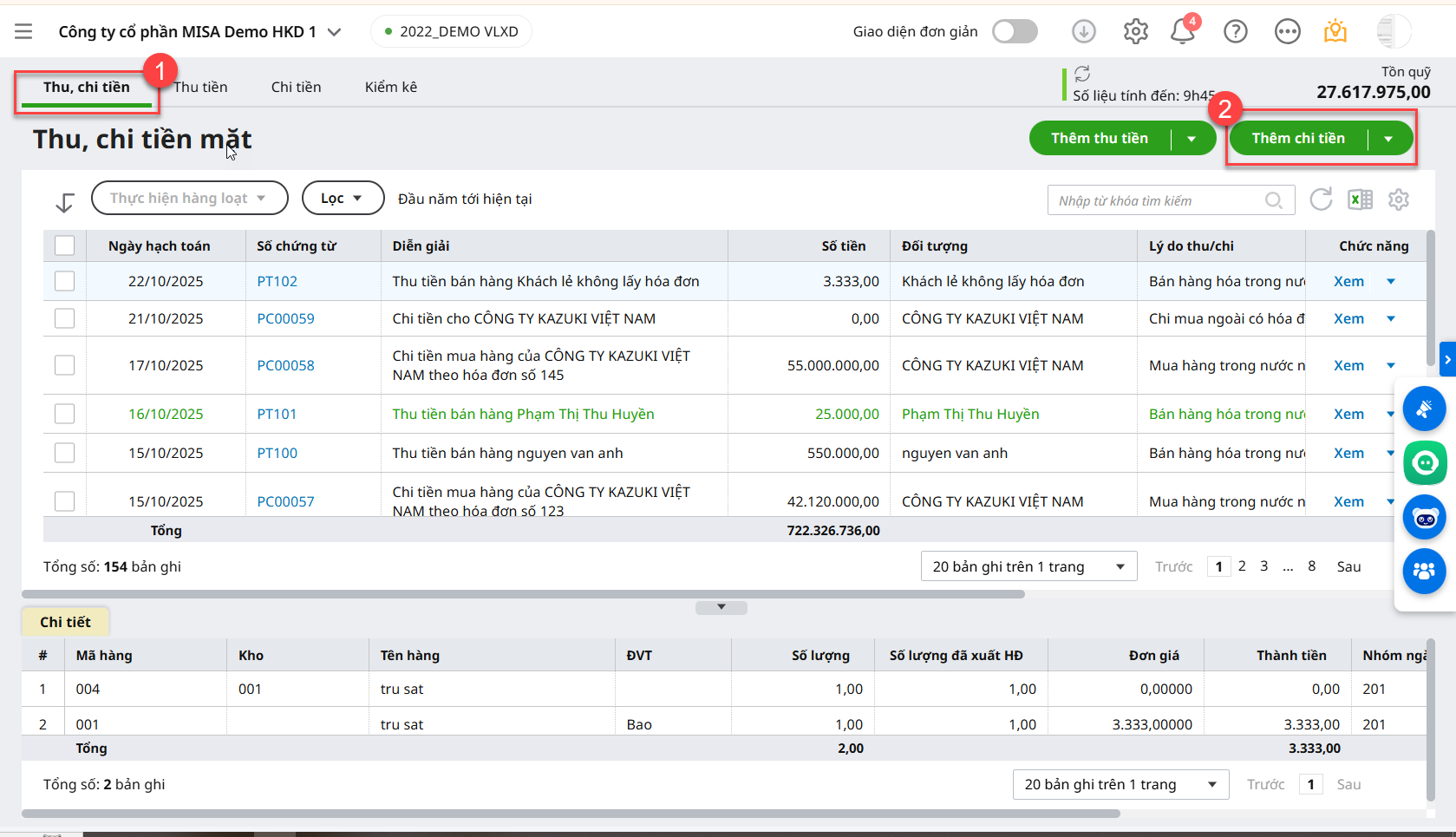Viewport: 1456px width, 837px height.
Task: Expand the Lọc filter dropdown
Action: click(343, 198)
